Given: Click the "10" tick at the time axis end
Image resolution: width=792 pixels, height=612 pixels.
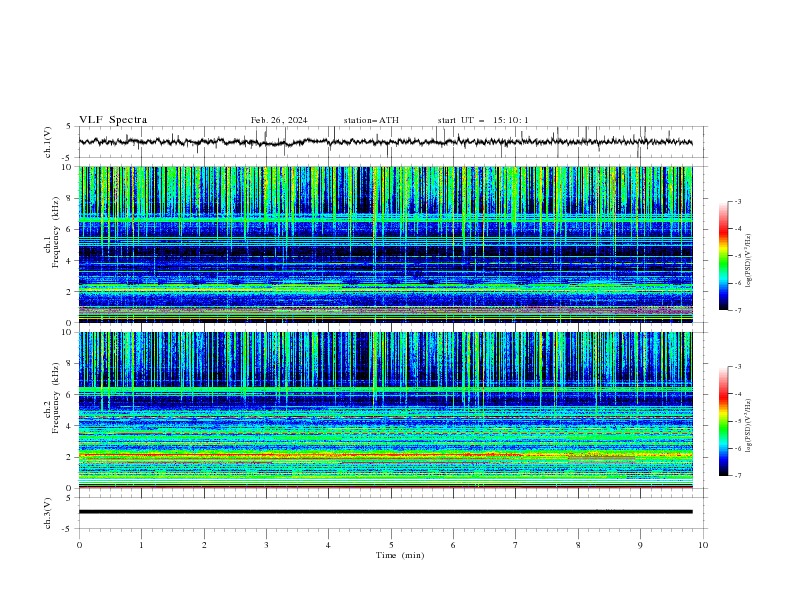Looking at the screenshot, I should (703, 545).
